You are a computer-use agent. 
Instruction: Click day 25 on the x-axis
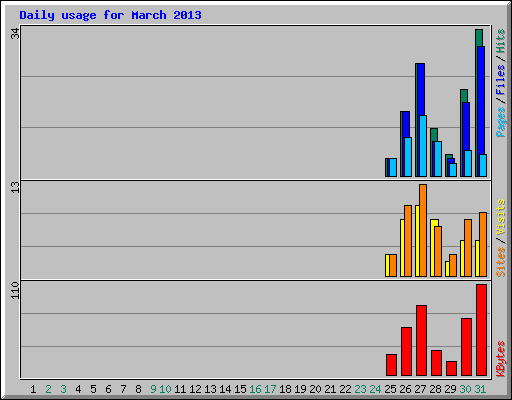coord(390,389)
